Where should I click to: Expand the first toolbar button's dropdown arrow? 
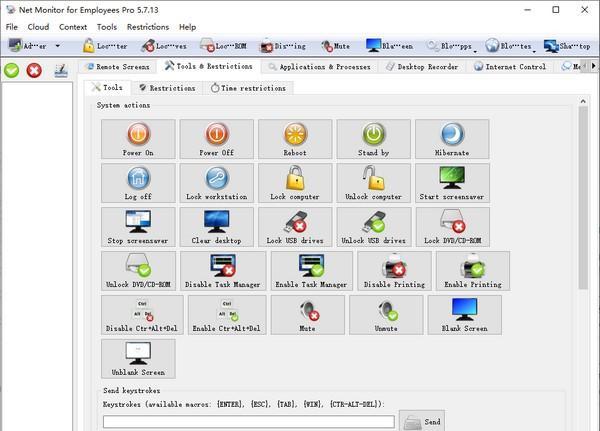tap(57, 45)
